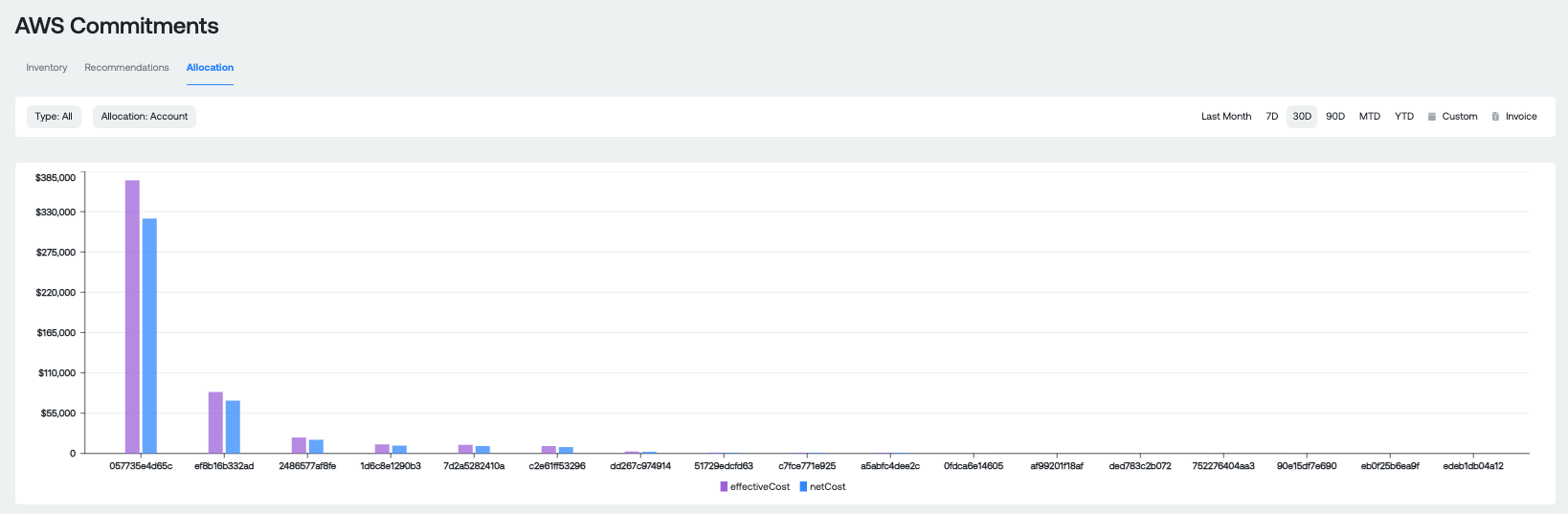Click the axis label 1d6c8e1290b3
Viewport: 1568px width, 514px height.
tap(391, 466)
